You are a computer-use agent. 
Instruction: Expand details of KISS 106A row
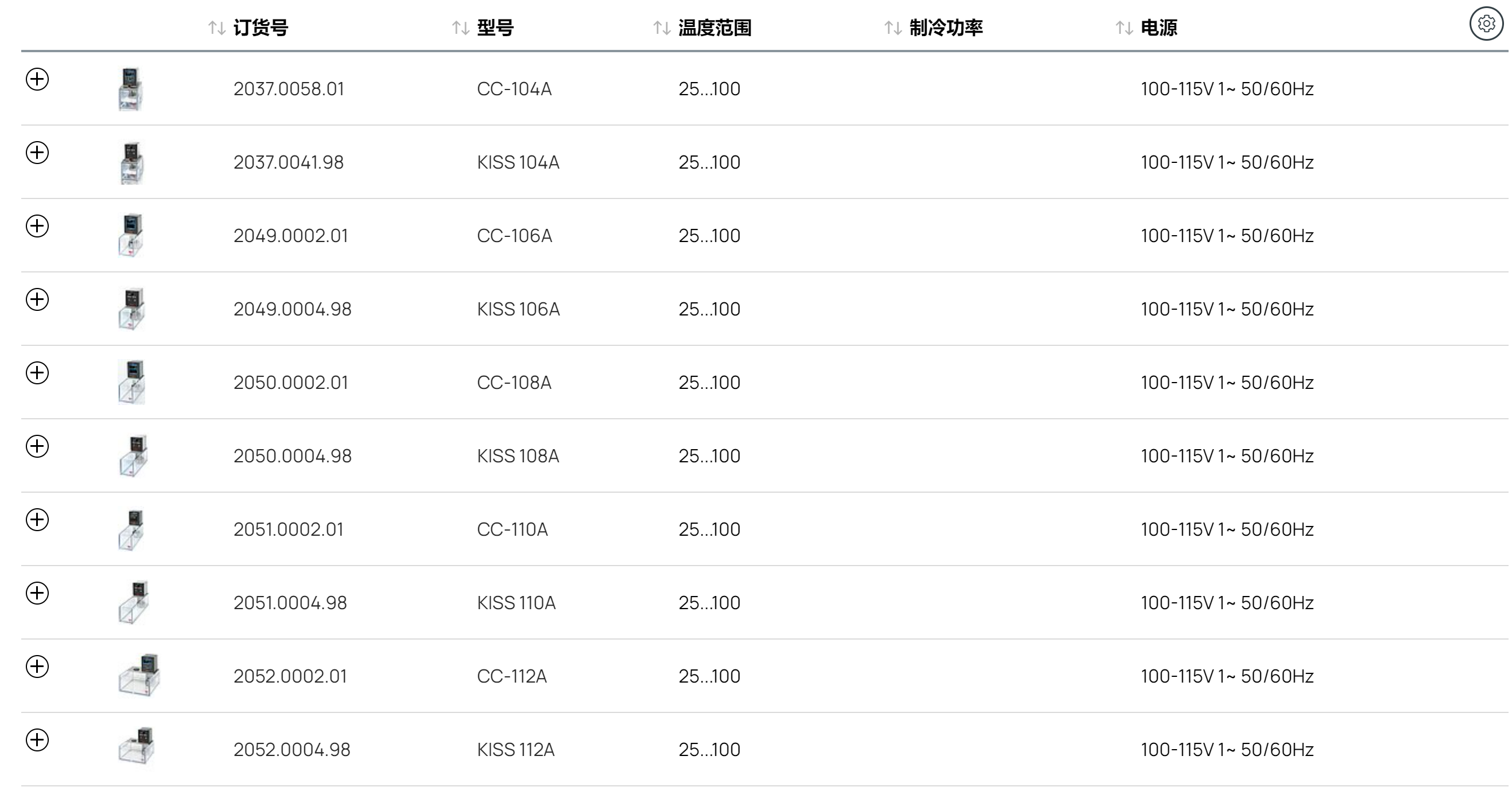pyautogui.click(x=37, y=299)
